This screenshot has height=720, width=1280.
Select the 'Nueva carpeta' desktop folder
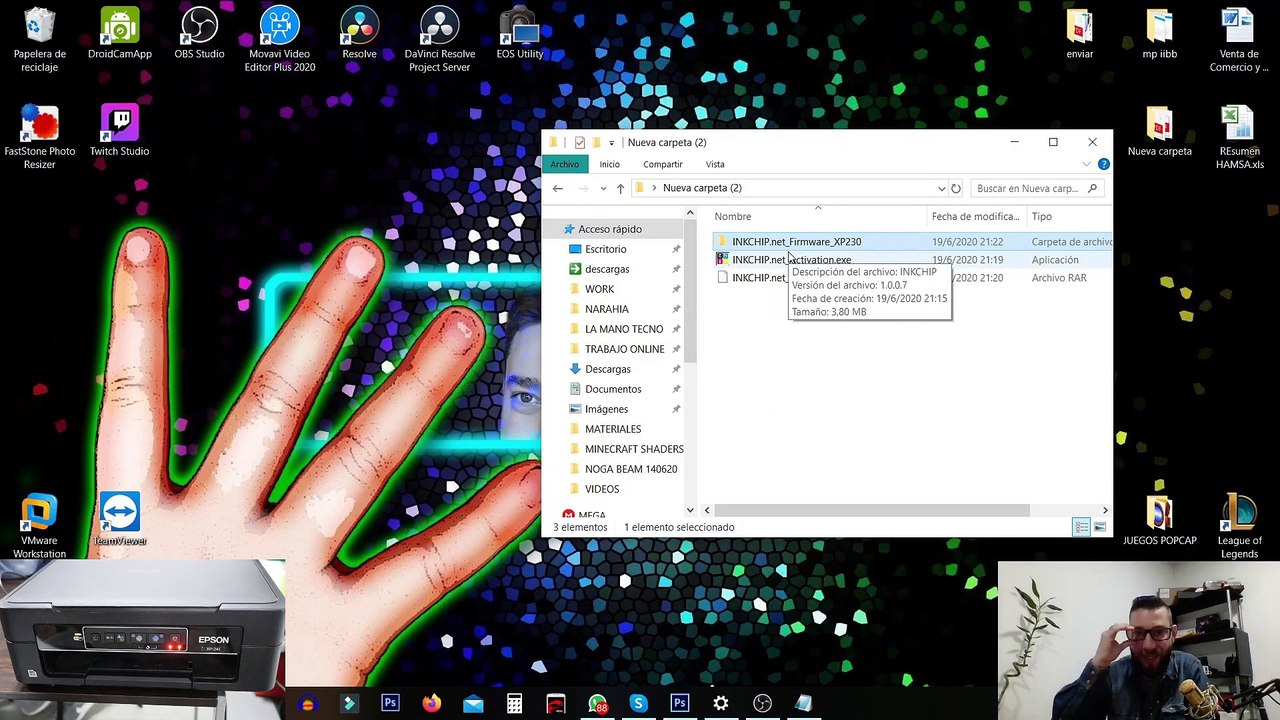coord(1159,131)
